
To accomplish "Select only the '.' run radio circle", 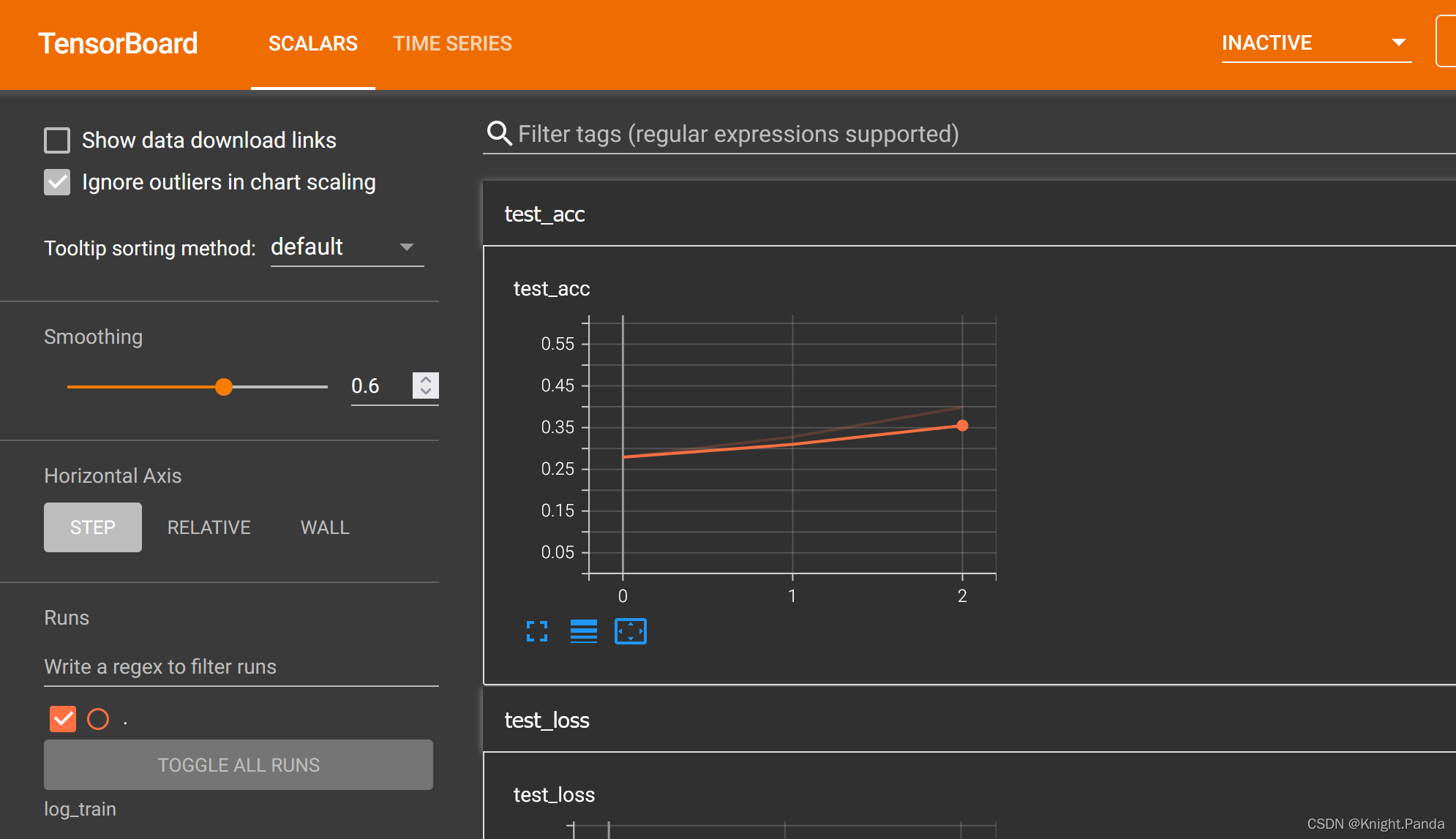I will click(x=98, y=719).
